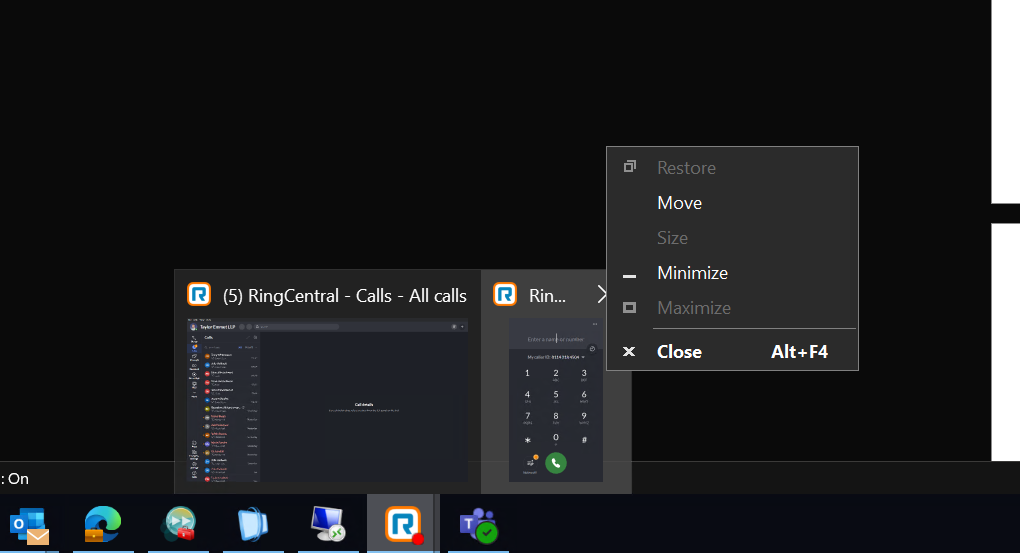Click RingCentral logo beside Calls title
Screen dimensions: 1020x553
click(199, 294)
